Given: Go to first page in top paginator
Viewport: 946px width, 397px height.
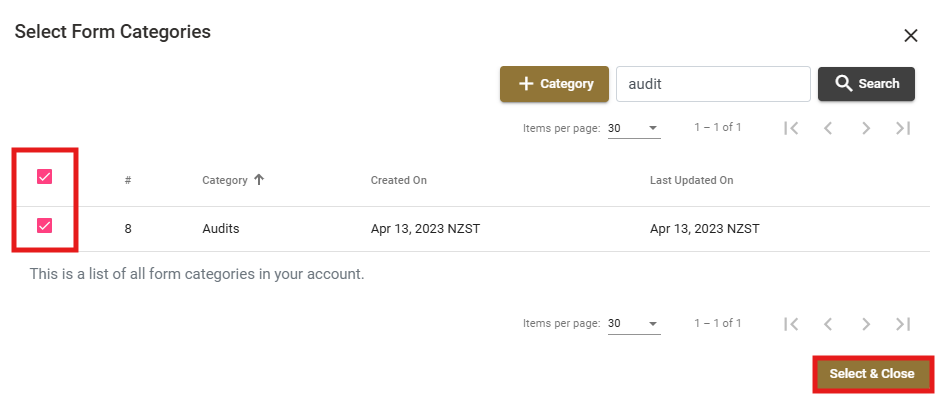Looking at the screenshot, I should (x=791, y=128).
